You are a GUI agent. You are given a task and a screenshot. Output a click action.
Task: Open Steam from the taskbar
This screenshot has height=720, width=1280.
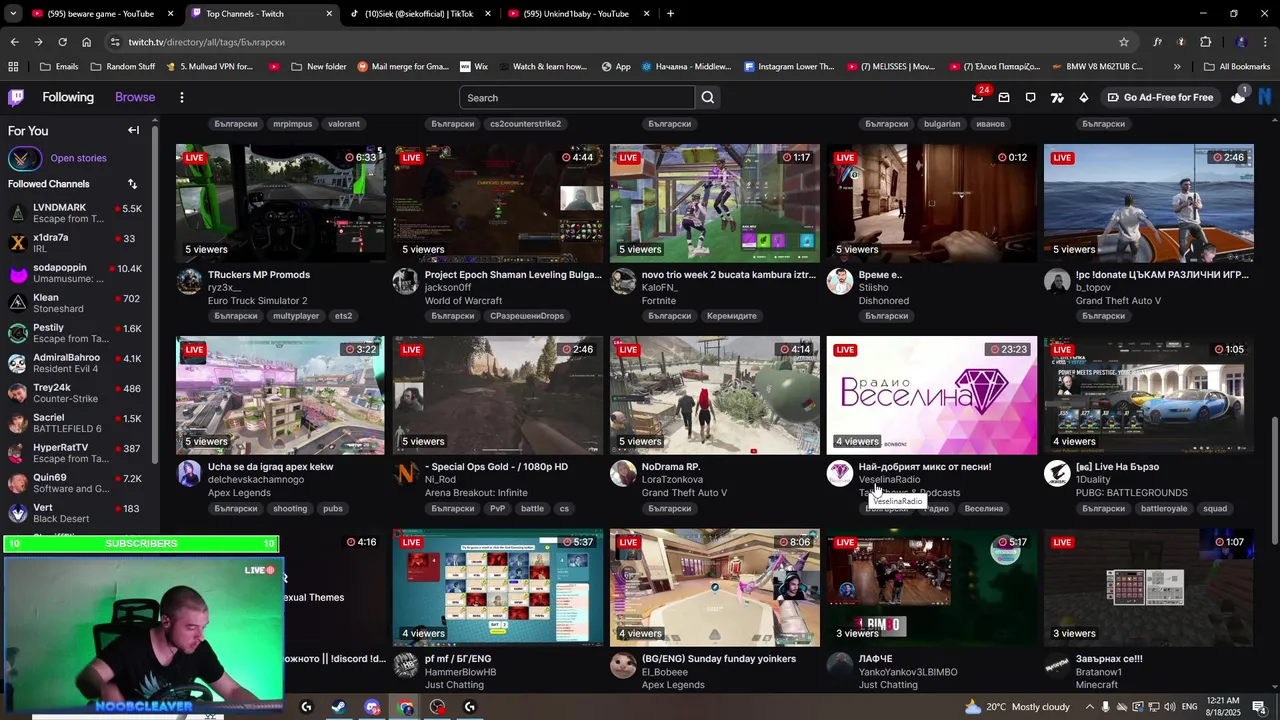(339, 707)
